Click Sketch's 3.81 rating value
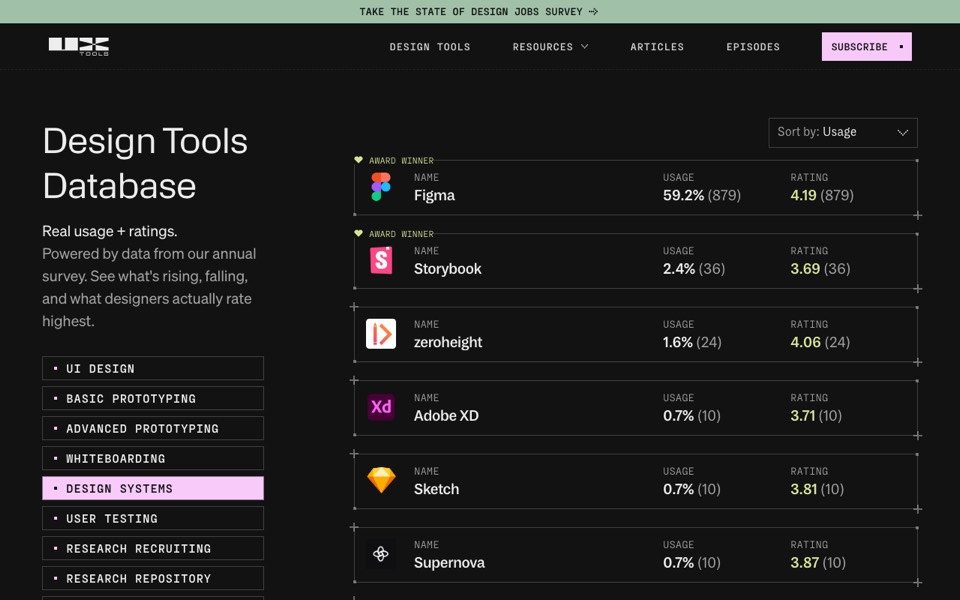 804,490
